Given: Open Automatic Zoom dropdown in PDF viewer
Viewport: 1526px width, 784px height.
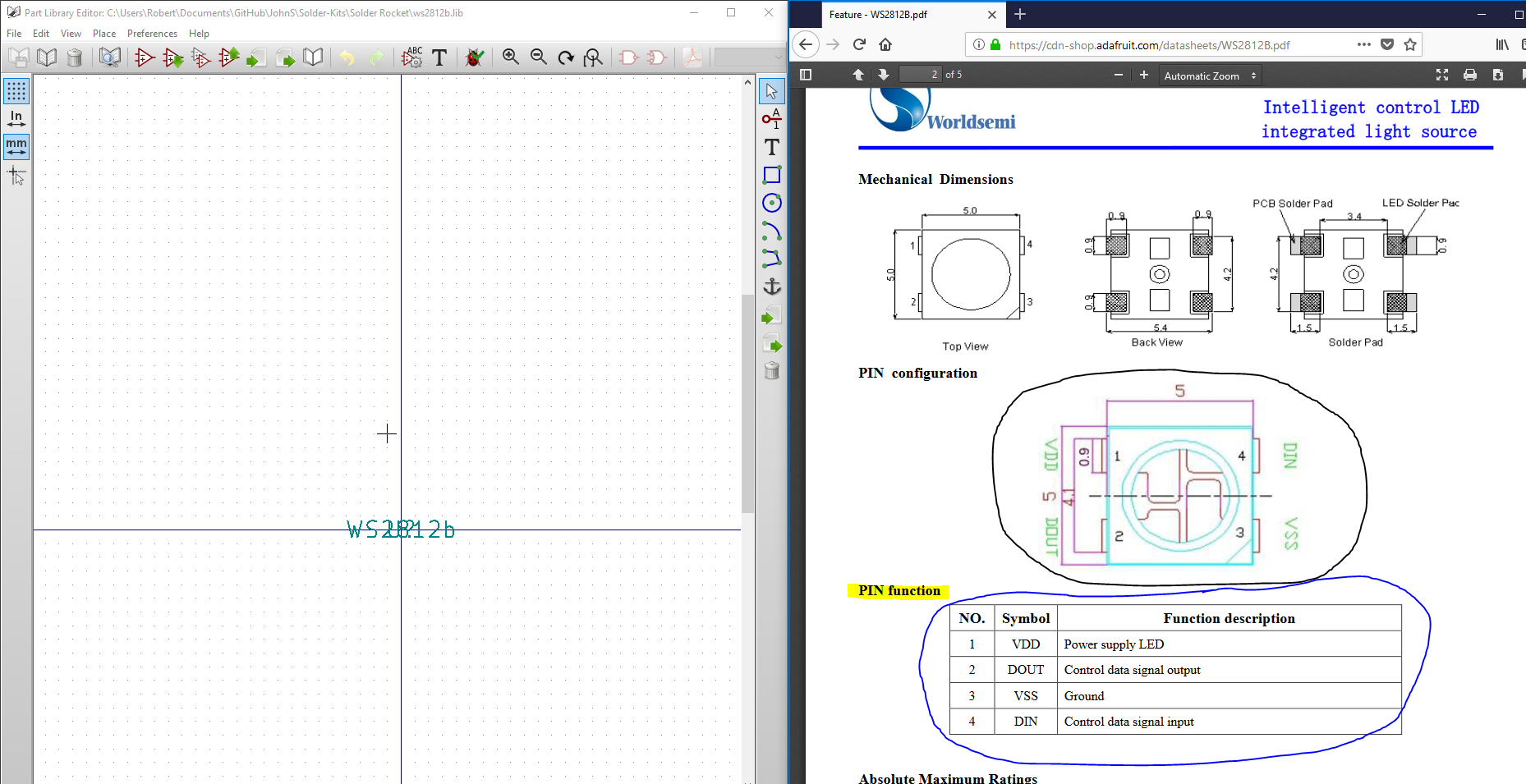Looking at the screenshot, I should pos(1210,76).
